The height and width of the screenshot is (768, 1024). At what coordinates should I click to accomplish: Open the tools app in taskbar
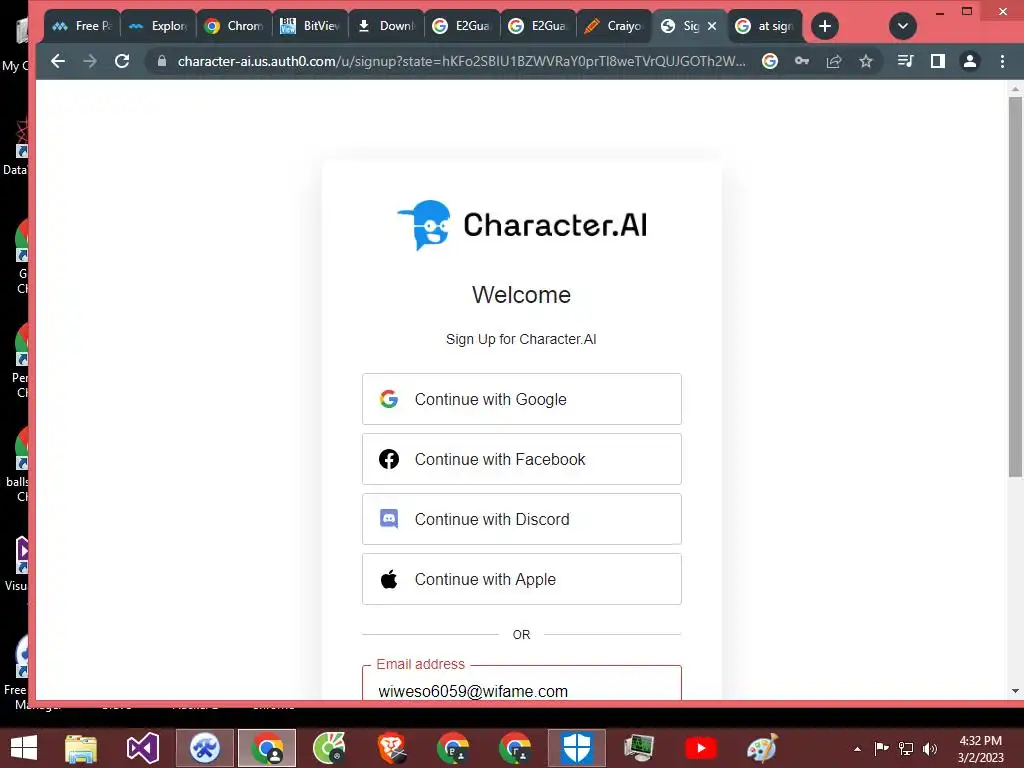tap(204, 748)
